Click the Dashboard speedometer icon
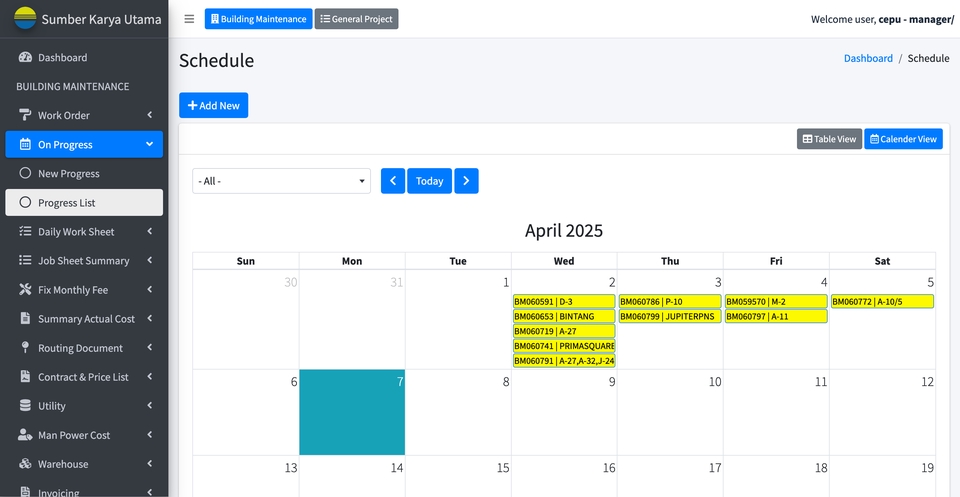This screenshot has width=960, height=497. pos(25,58)
